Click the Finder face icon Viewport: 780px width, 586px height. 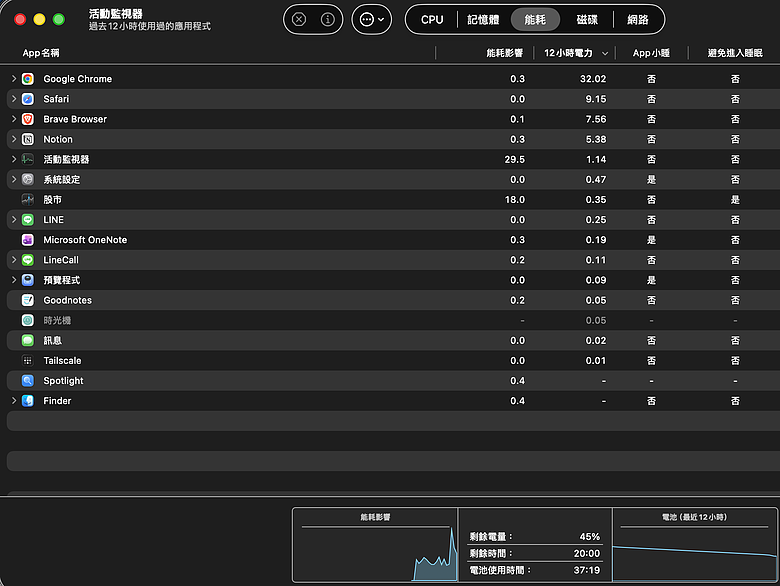coord(28,400)
